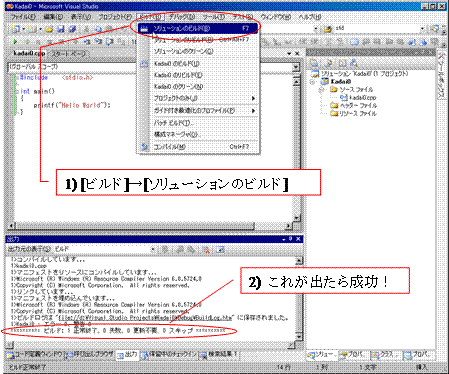The width and height of the screenshot is (449, 374).
Task: Switch to the スタートページ tab
Action: coord(68,53)
